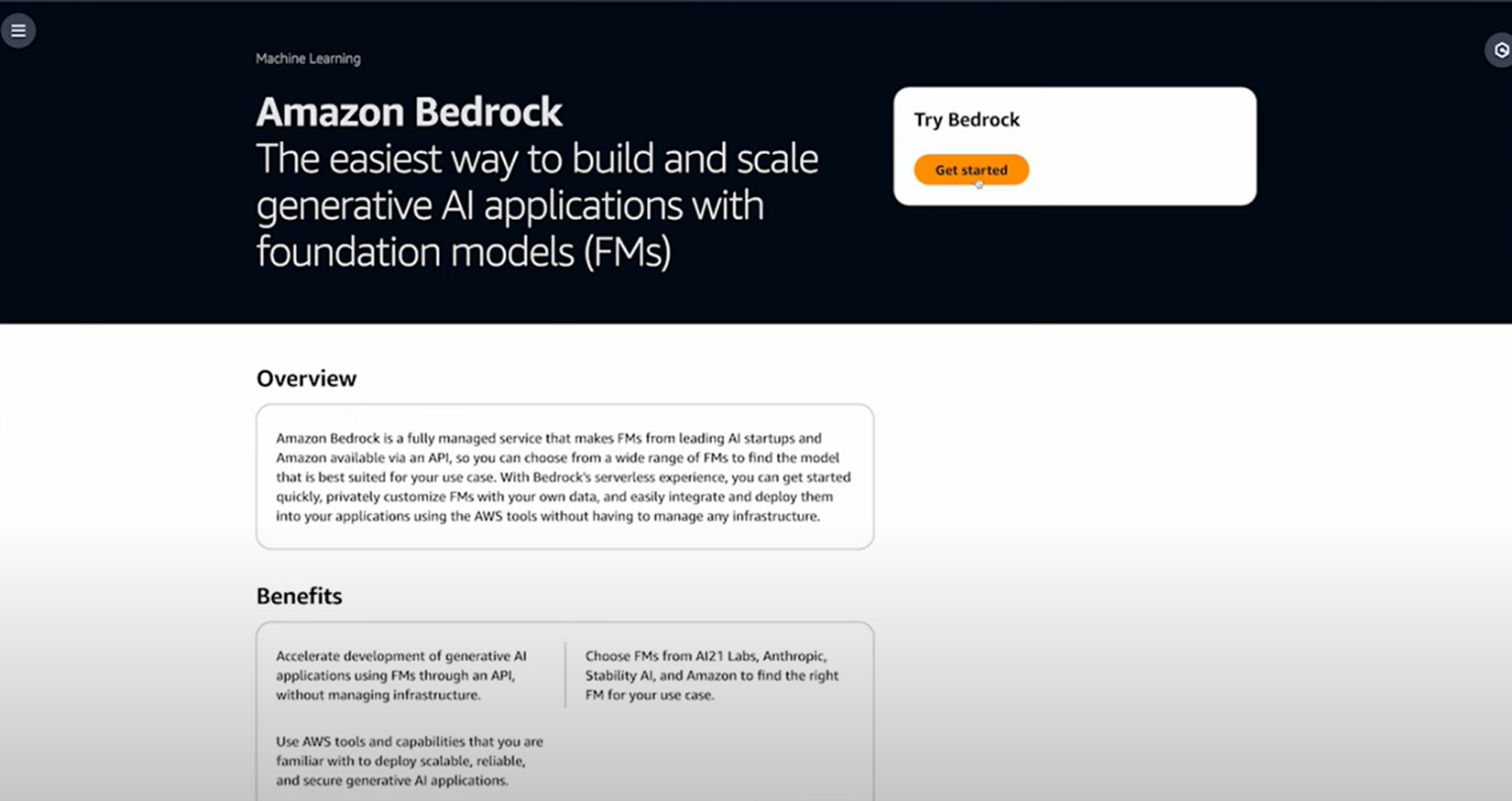The width and height of the screenshot is (1512, 801).
Task: Click the Try Bedrock card heading
Action: coord(967,119)
